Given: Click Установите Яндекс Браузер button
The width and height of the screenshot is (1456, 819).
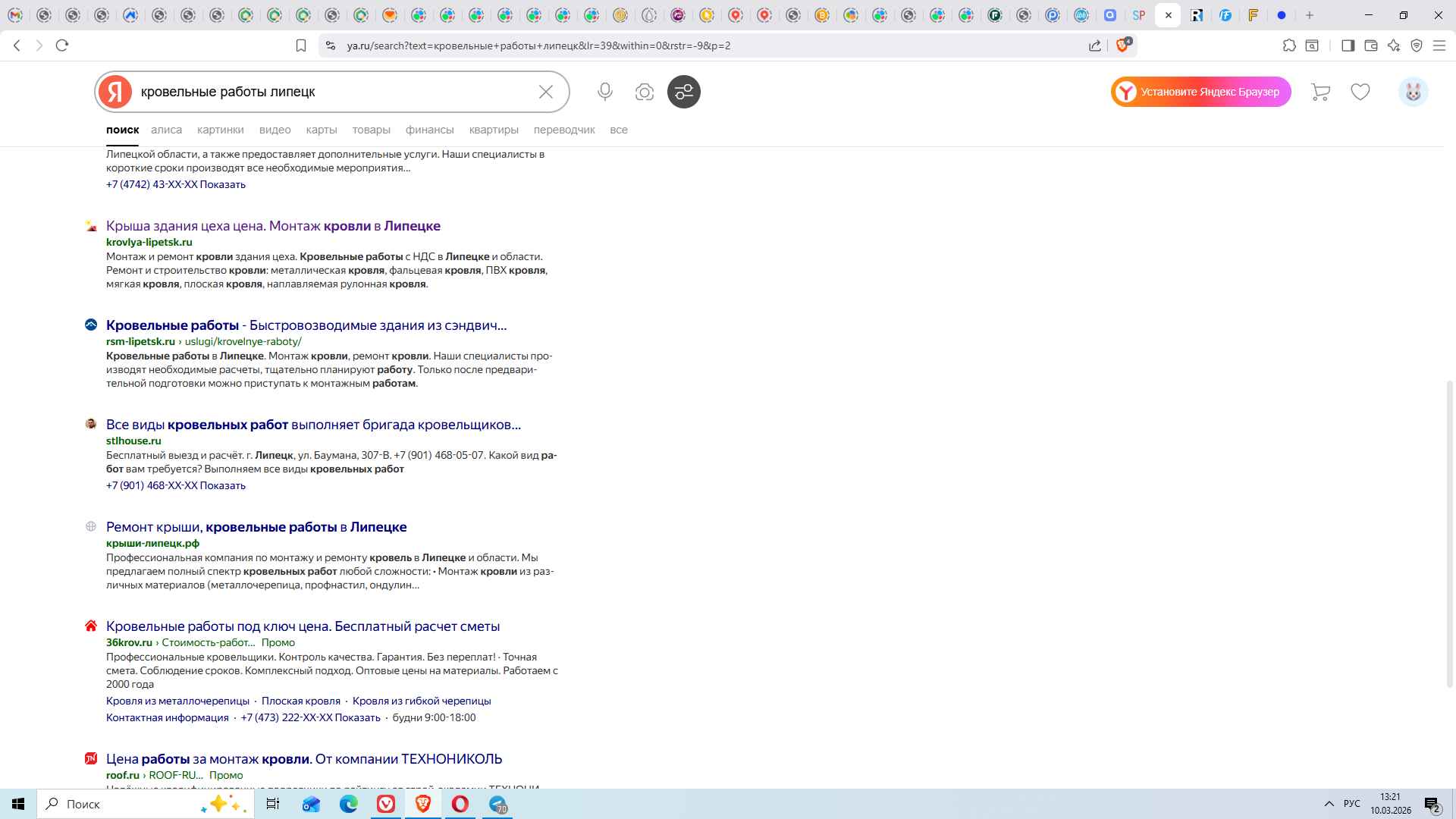Looking at the screenshot, I should [1200, 92].
